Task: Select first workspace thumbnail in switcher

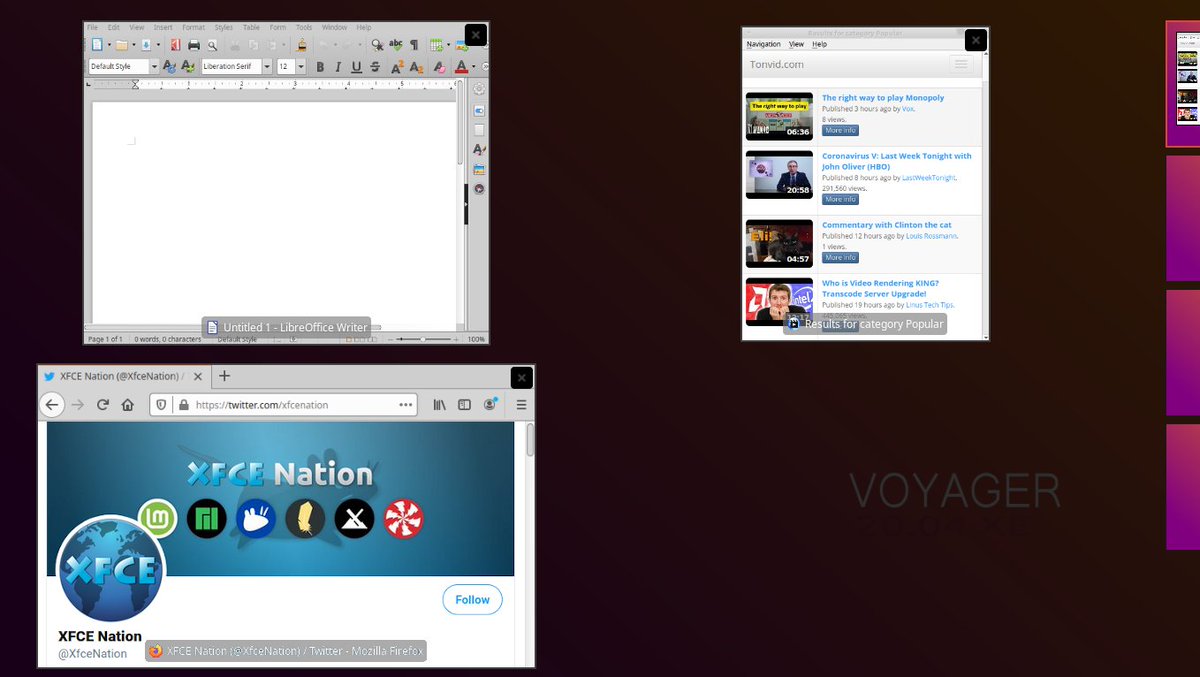Action: [x=1183, y=84]
